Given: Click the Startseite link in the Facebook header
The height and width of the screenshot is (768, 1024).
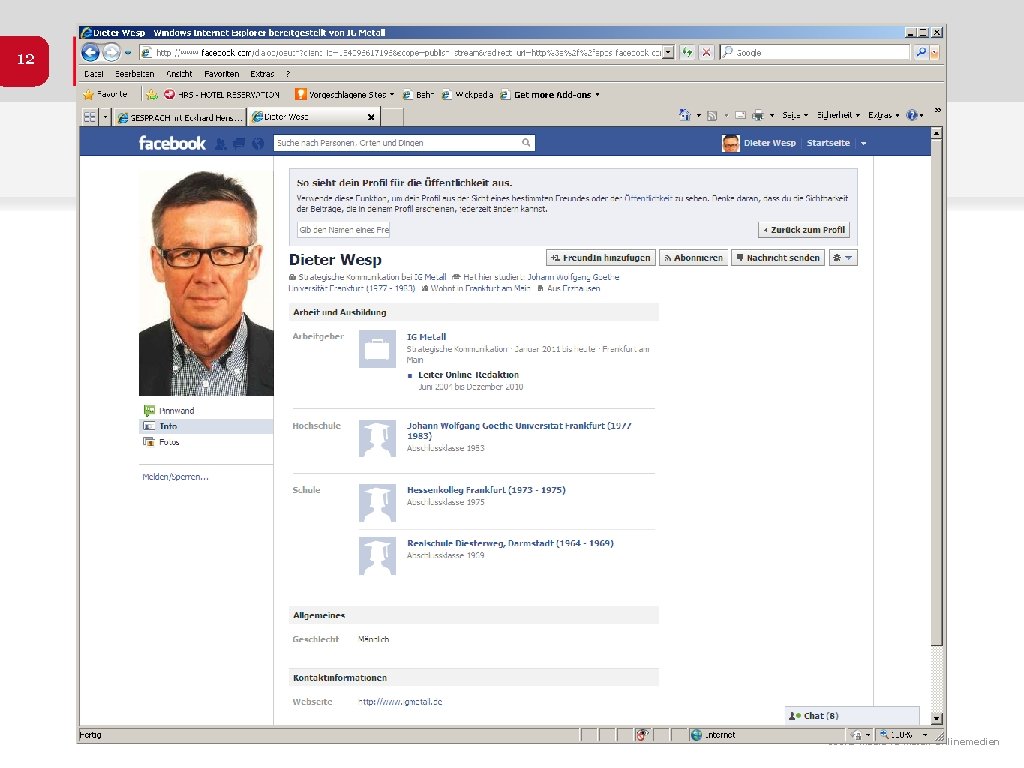Looking at the screenshot, I should click(828, 143).
